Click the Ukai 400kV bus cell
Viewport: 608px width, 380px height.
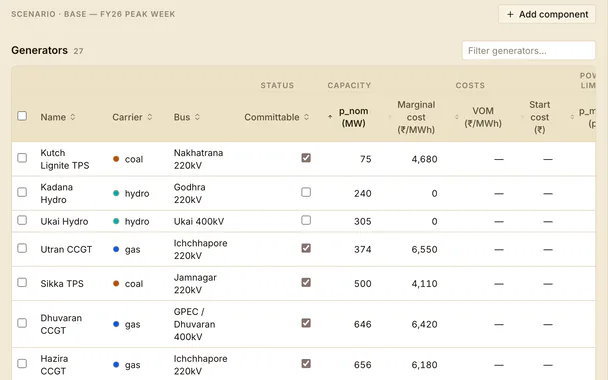pos(199,221)
